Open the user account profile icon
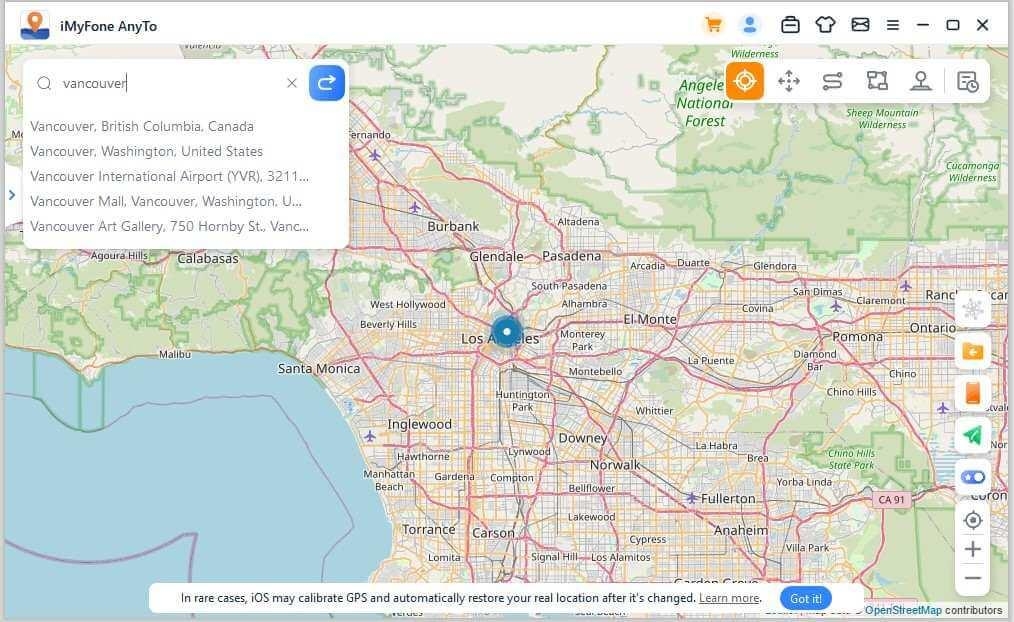 pos(750,25)
